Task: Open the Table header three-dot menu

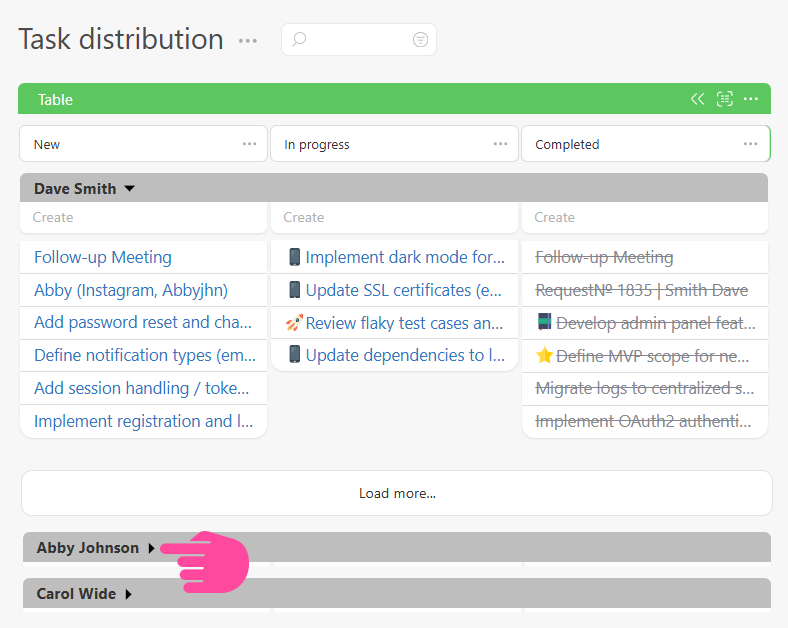Action: pos(751,99)
